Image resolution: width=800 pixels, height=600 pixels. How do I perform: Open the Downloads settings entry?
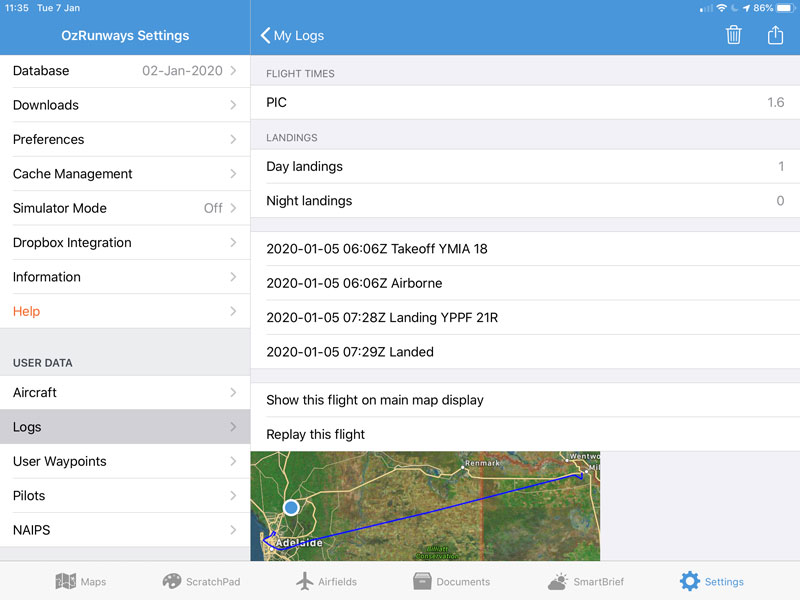pyautogui.click(x=125, y=105)
